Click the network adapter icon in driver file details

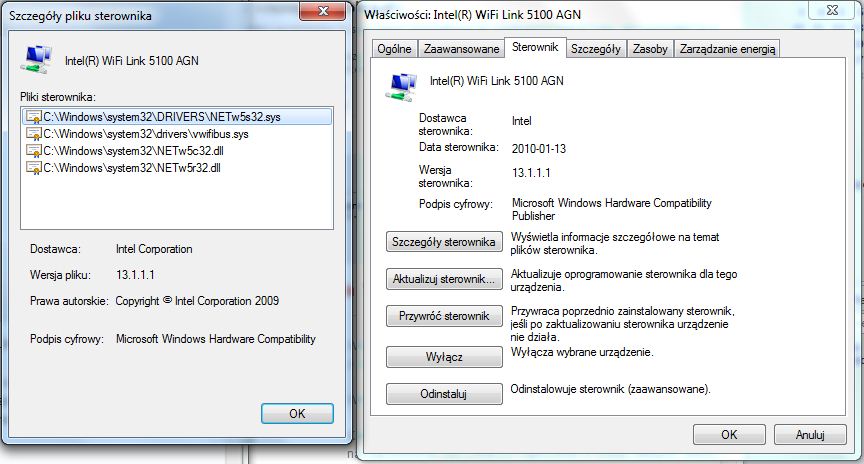coord(37,60)
